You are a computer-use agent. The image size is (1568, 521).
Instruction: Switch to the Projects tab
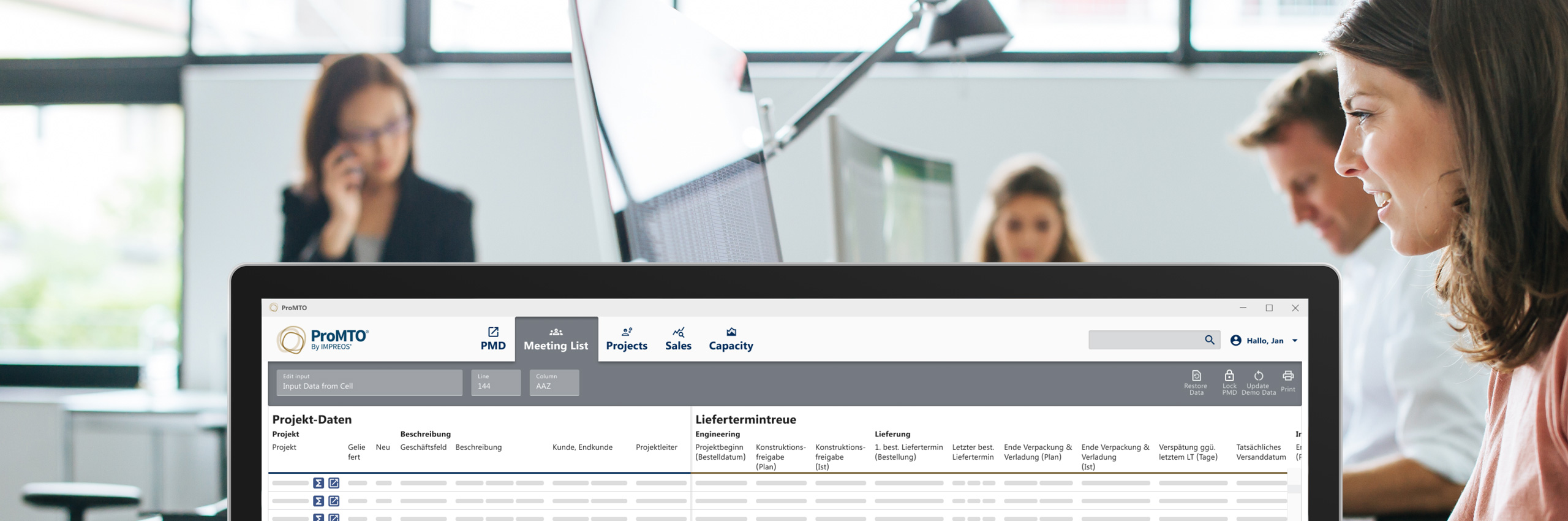pyautogui.click(x=626, y=339)
